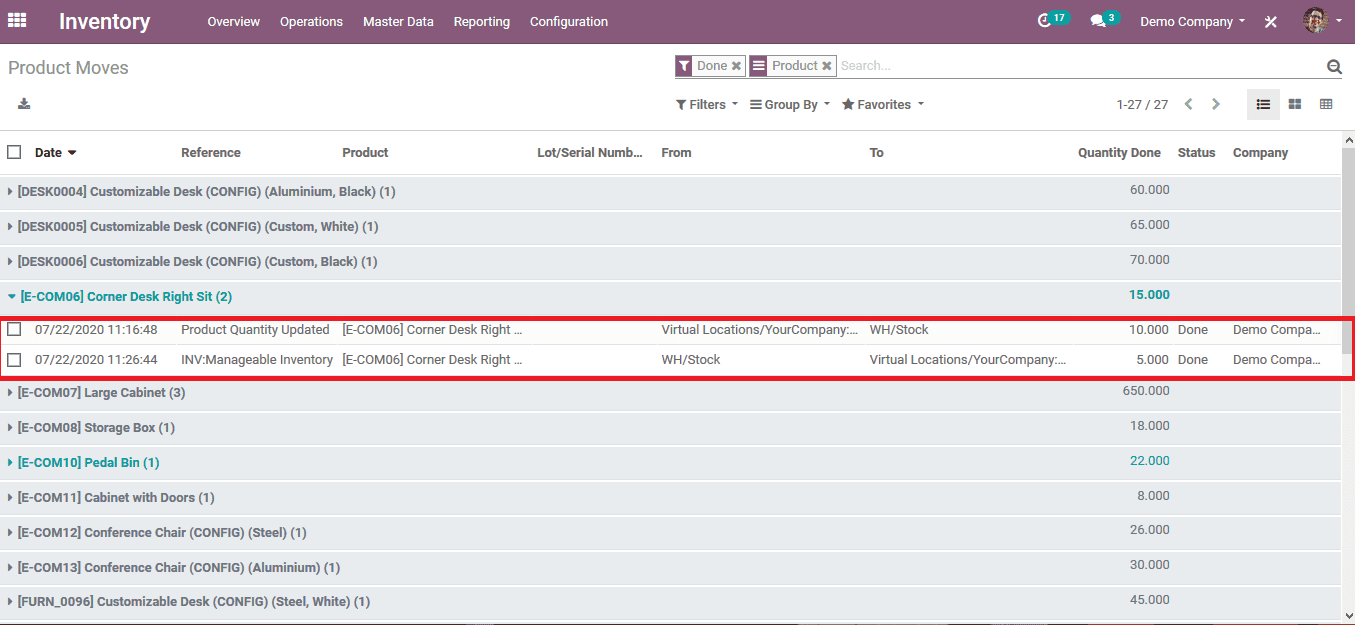
Task: Click quantity 10.000 cell
Action: tap(1149, 329)
